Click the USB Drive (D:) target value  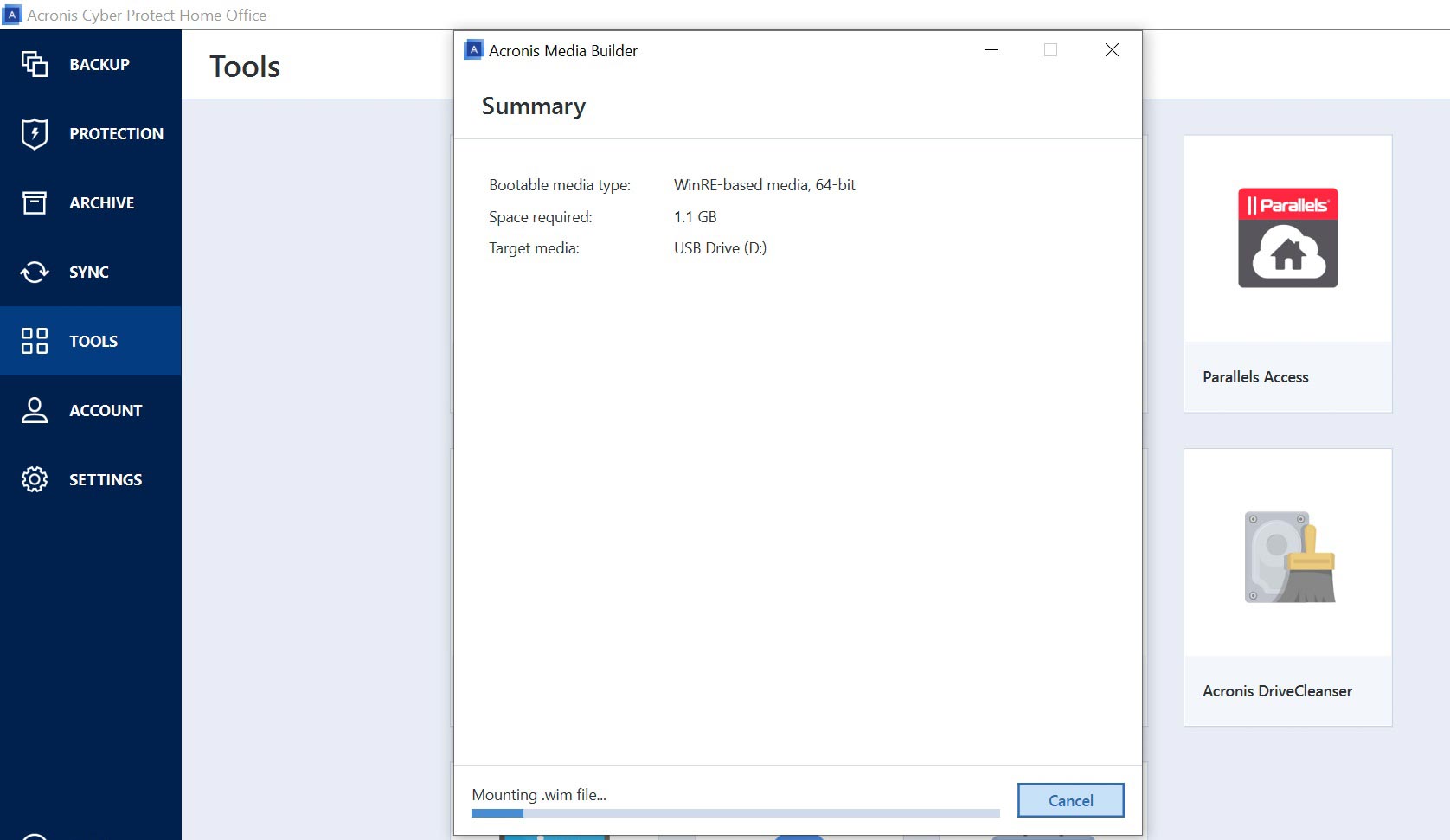720,248
